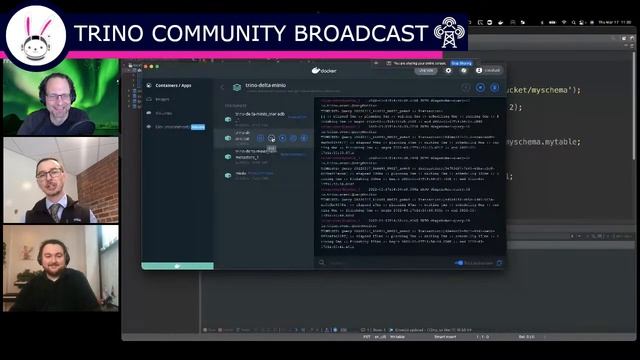The height and width of the screenshot is (360, 640).
Task: Click the mariadb container cube icon
Action: coord(228,120)
